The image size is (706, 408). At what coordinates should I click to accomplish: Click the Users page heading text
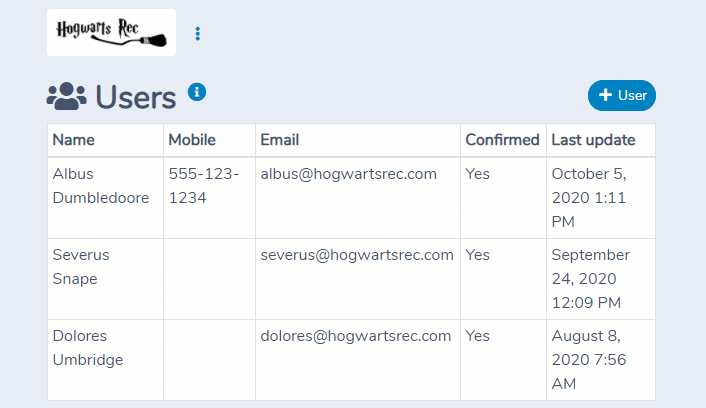[x=136, y=97]
